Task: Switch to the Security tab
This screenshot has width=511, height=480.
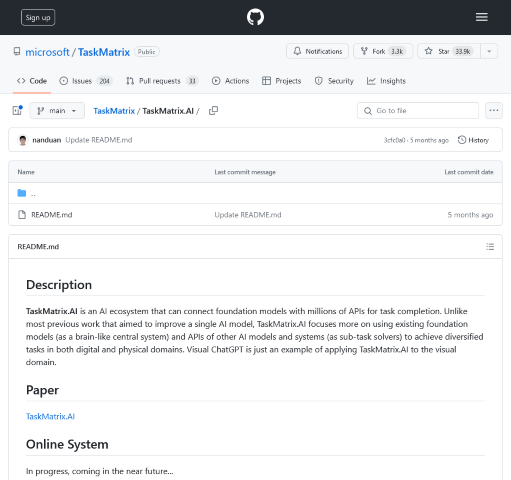Action: tap(334, 81)
